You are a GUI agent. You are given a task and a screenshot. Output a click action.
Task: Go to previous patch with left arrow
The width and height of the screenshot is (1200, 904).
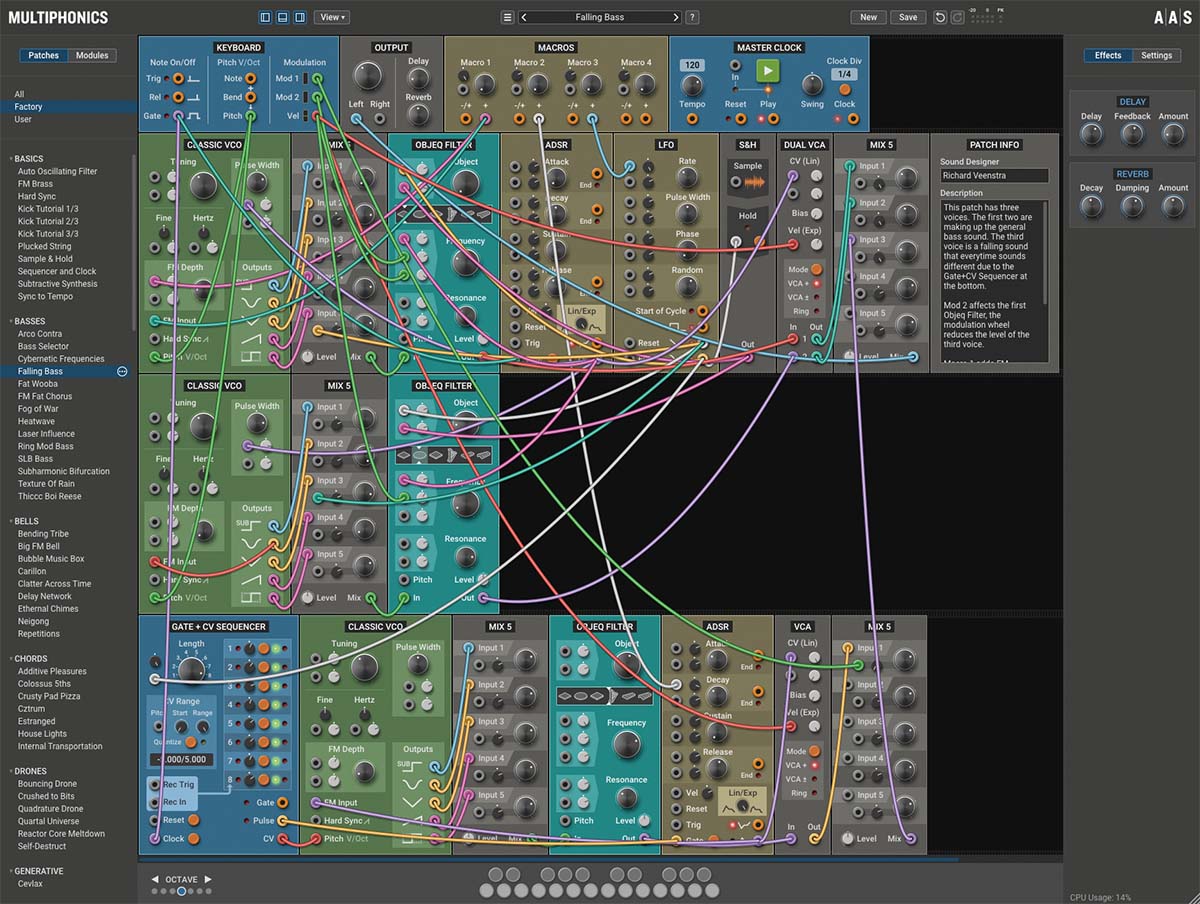[525, 17]
